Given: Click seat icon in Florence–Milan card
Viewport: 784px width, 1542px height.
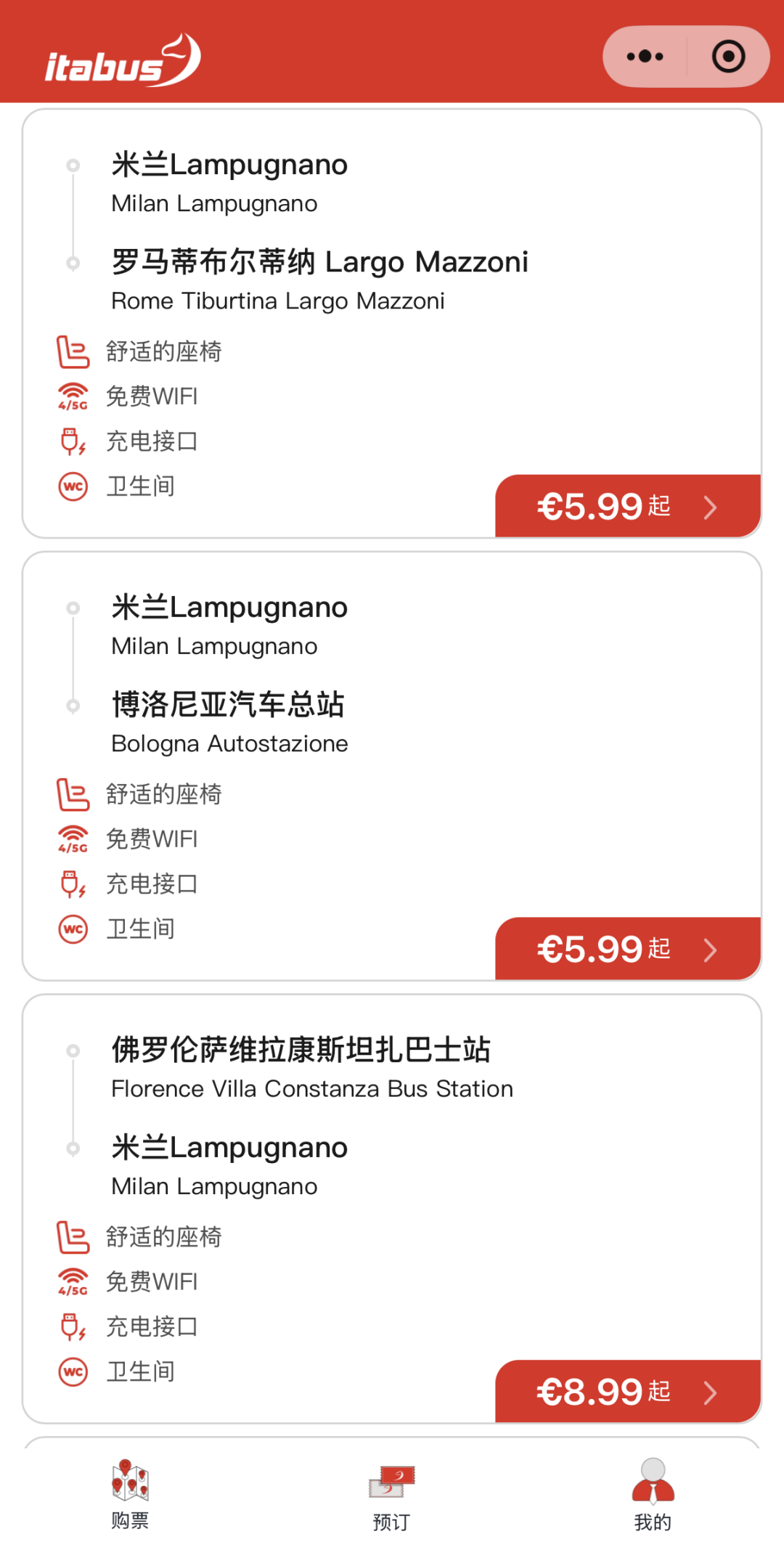Looking at the screenshot, I should pos(73,1237).
